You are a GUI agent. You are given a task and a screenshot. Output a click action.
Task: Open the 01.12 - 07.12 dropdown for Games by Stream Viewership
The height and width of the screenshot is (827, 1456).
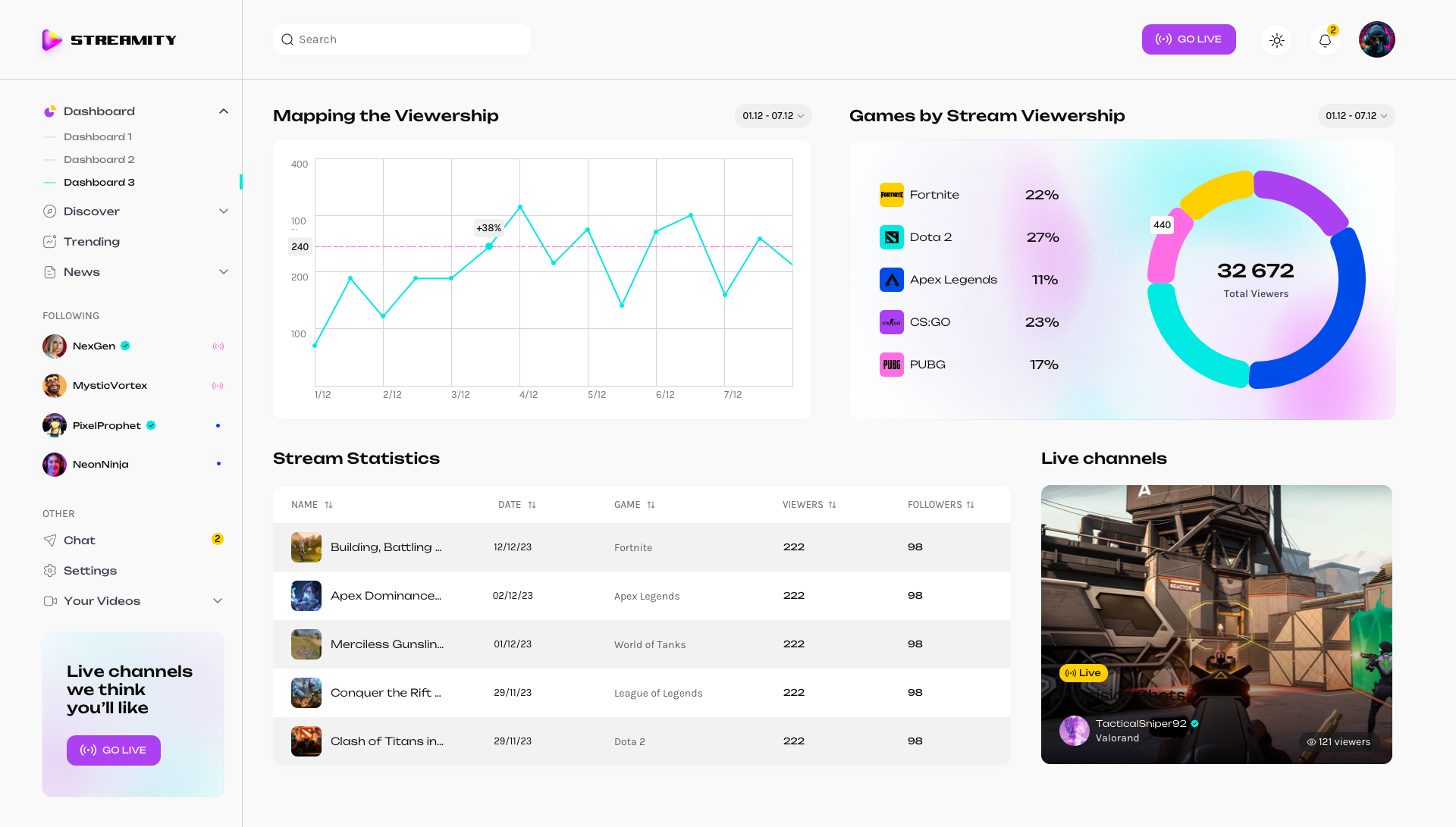coord(1357,116)
